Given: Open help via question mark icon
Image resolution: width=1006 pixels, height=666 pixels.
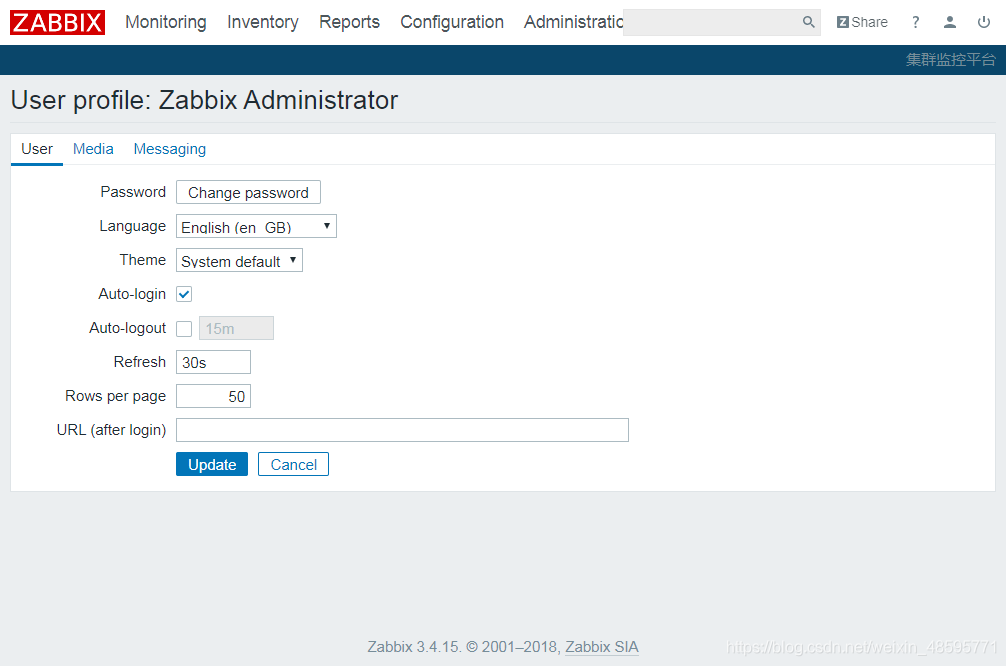Looking at the screenshot, I should pyautogui.click(x=916, y=22).
